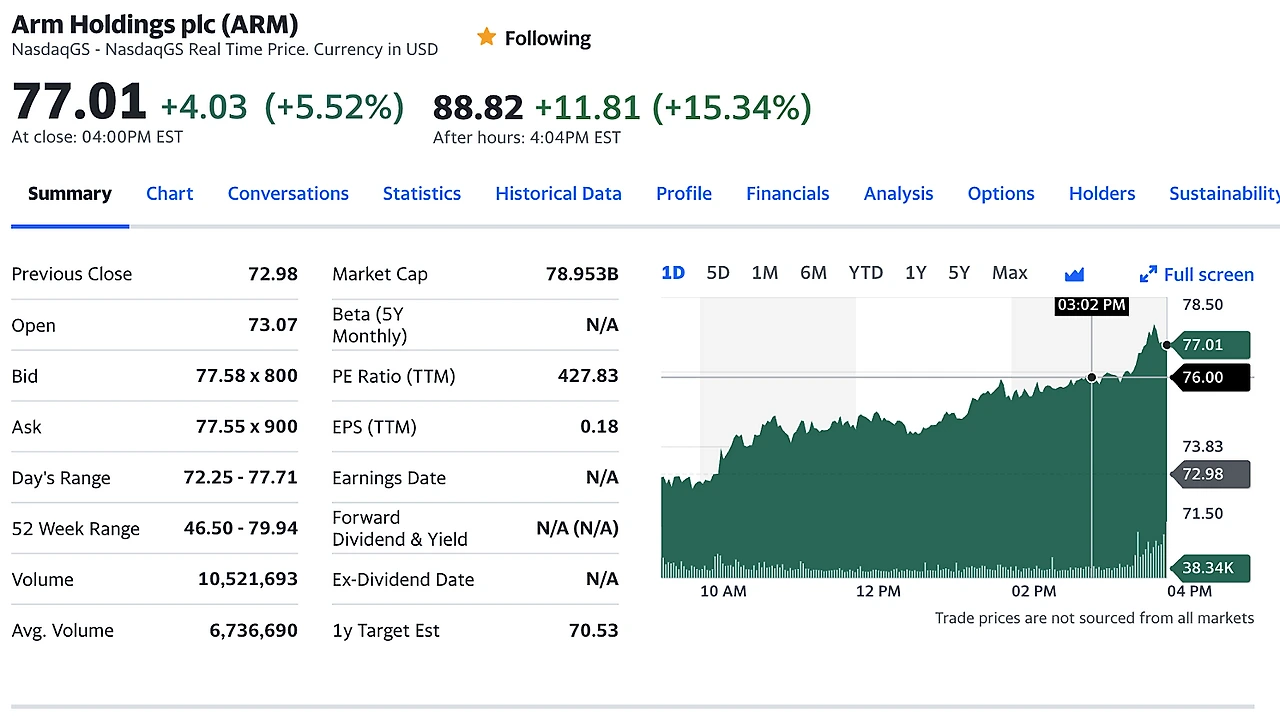The width and height of the screenshot is (1280, 720).
Task: Click the 03:02 PM chart time marker
Action: click(x=1091, y=305)
